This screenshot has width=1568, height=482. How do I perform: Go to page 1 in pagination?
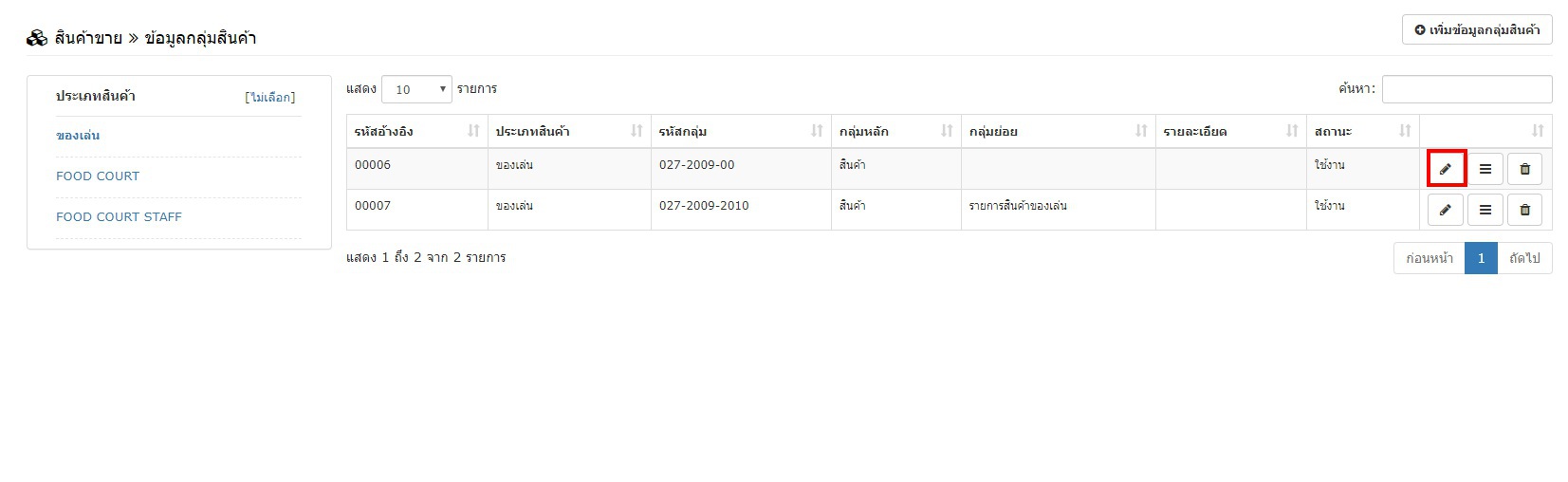(x=1481, y=258)
